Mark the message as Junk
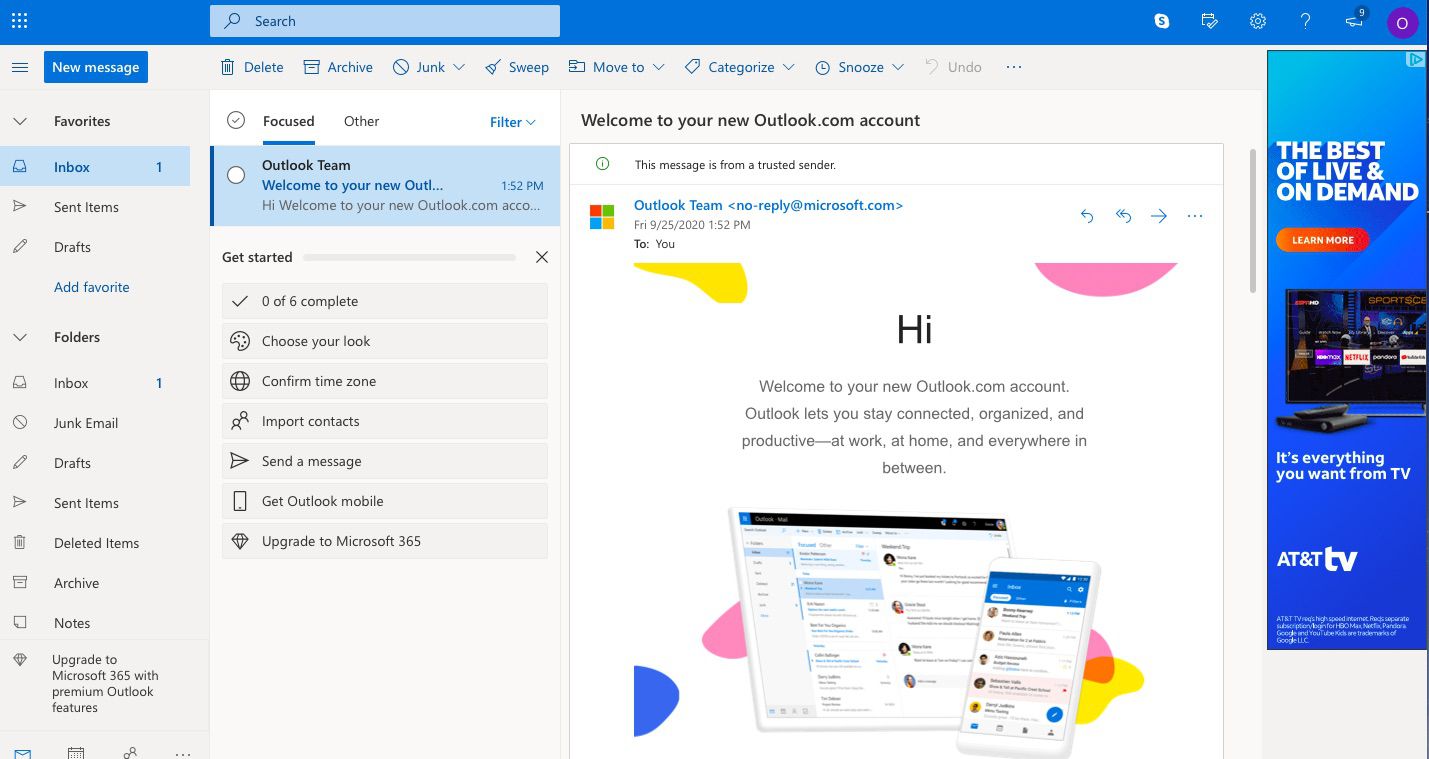The width and height of the screenshot is (1429, 759). tap(419, 67)
